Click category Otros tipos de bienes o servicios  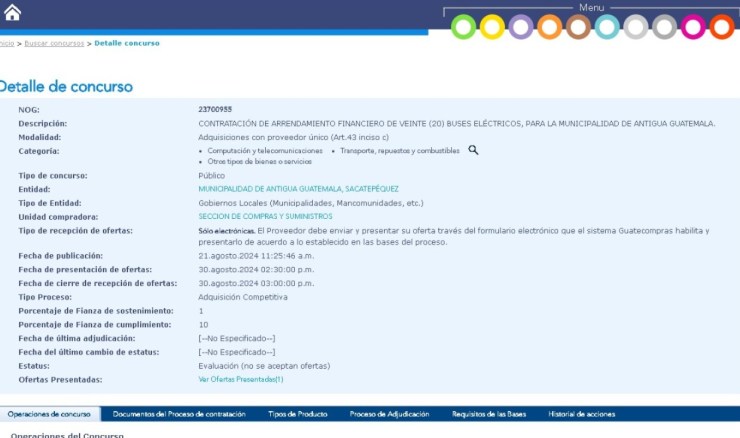click(260, 161)
